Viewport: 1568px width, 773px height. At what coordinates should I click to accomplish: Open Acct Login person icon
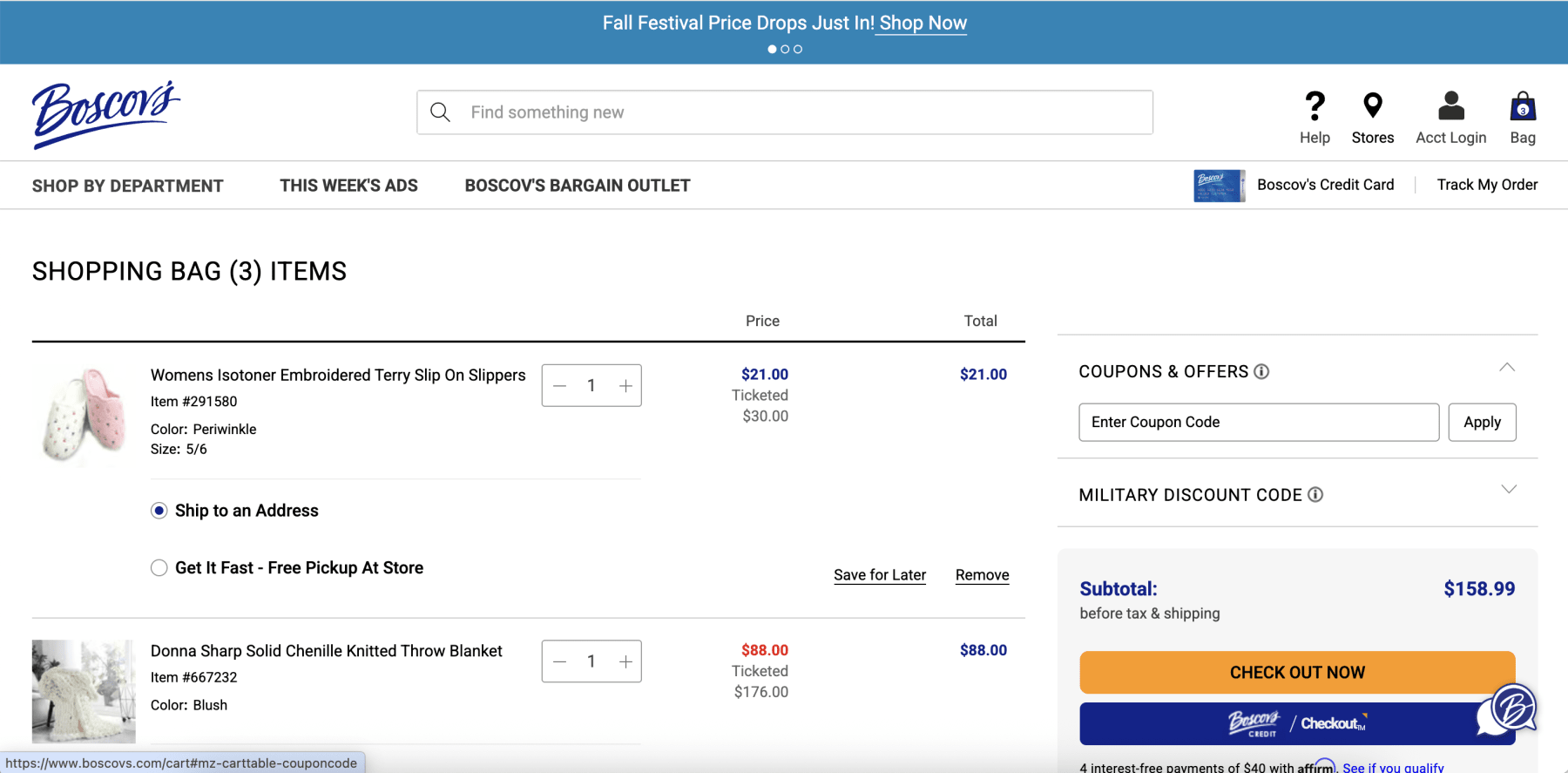point(1450,106)
